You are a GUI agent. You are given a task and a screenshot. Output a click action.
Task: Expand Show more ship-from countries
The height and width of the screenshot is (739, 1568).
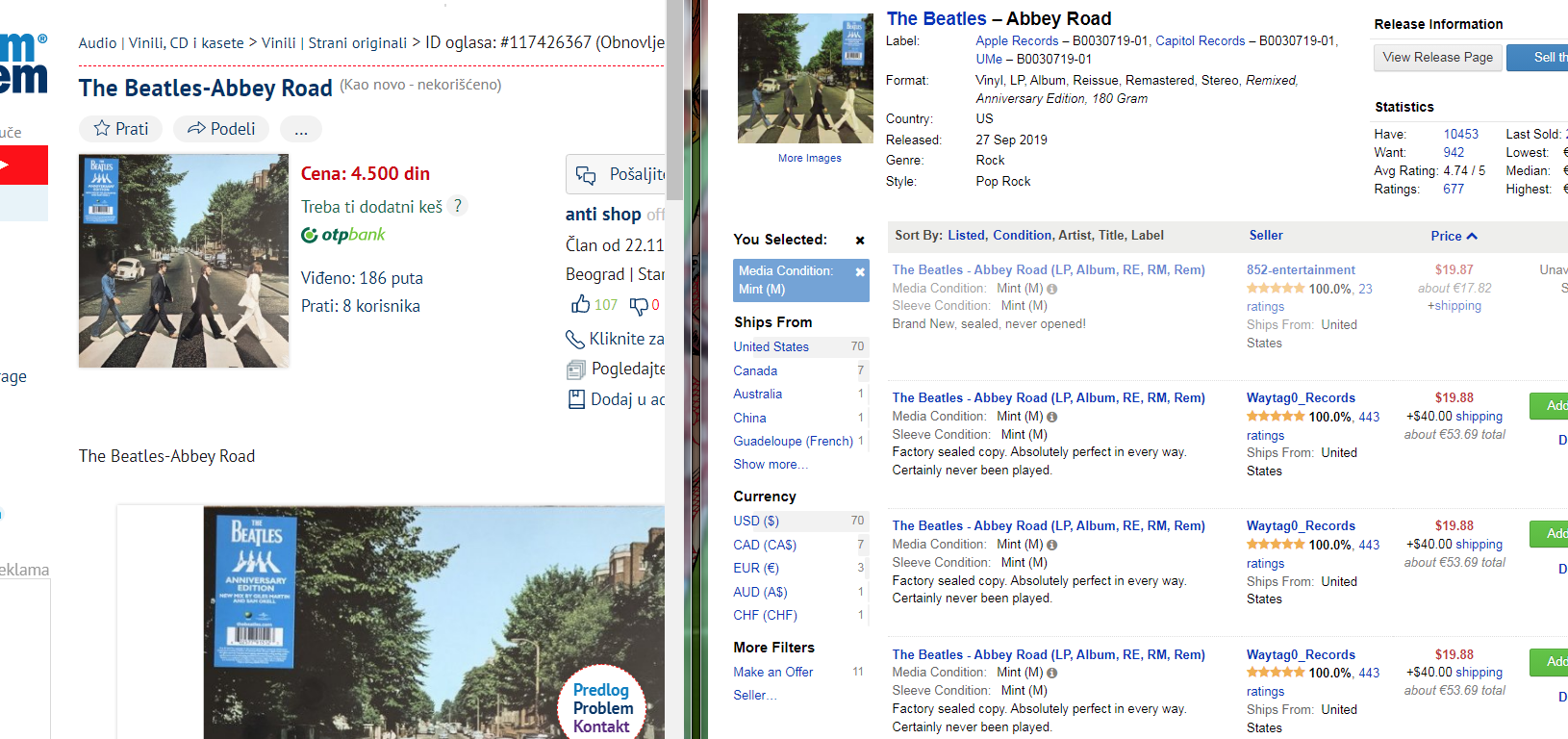point(770,464)
